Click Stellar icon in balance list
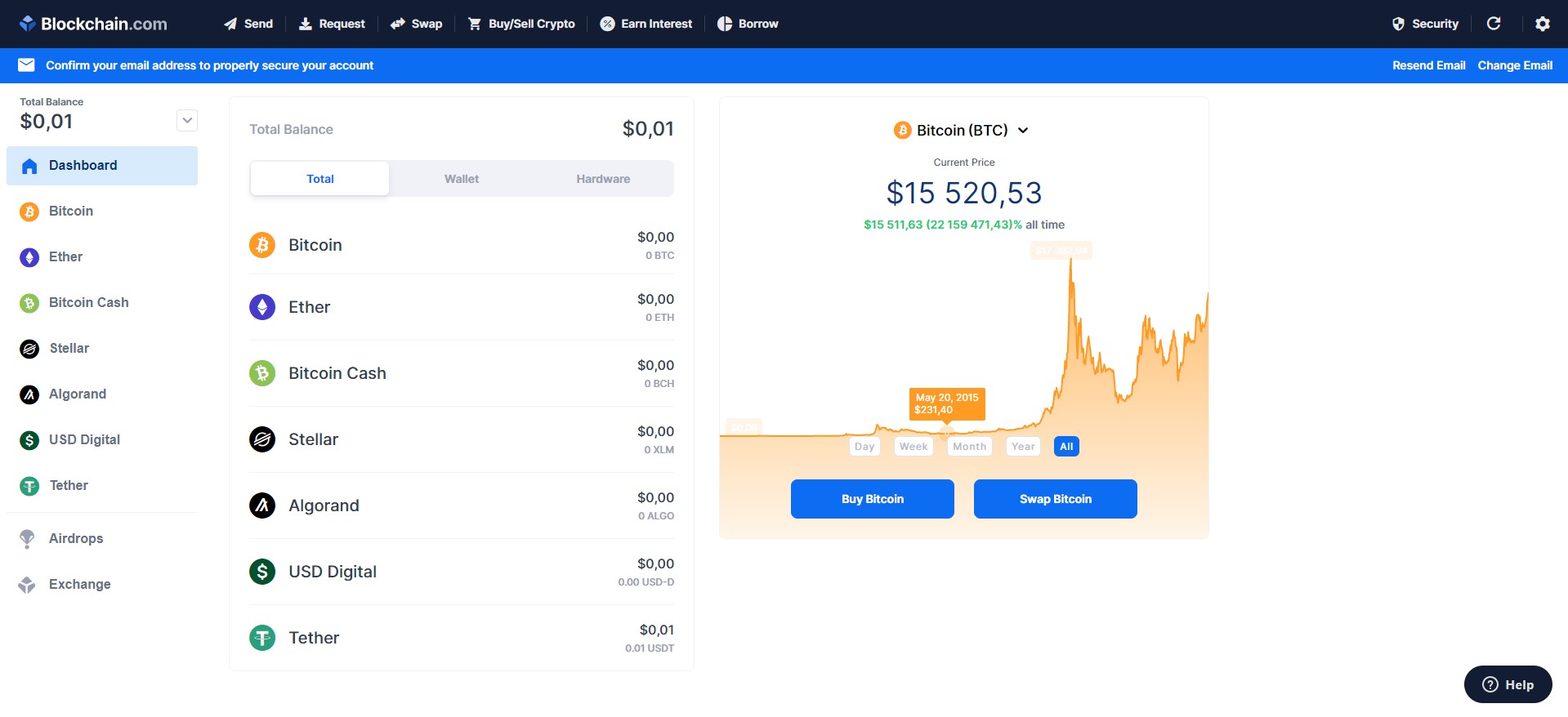This screenshot has height=717, width=1568. (x=262, y=439)
